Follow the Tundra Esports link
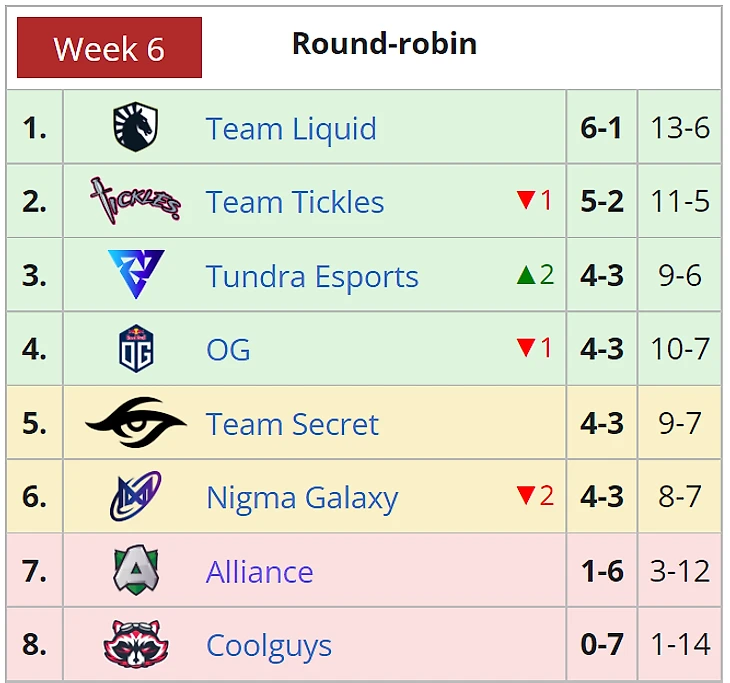The image size is (730, 683). point(312,276)
